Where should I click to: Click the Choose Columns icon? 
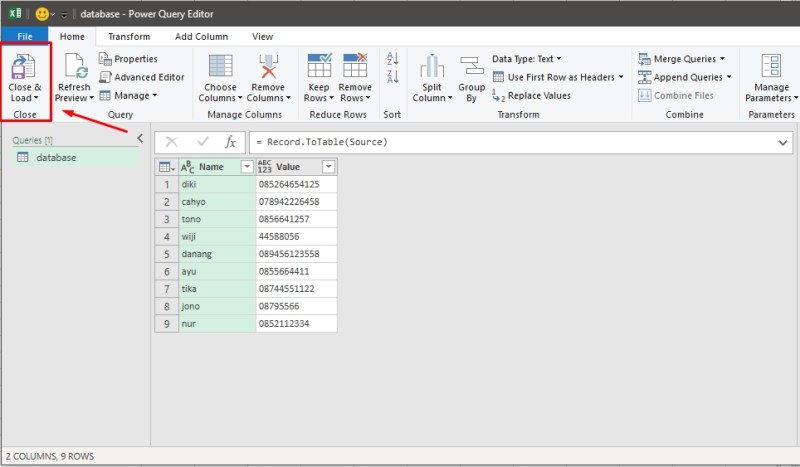click(x=220, y=66)
